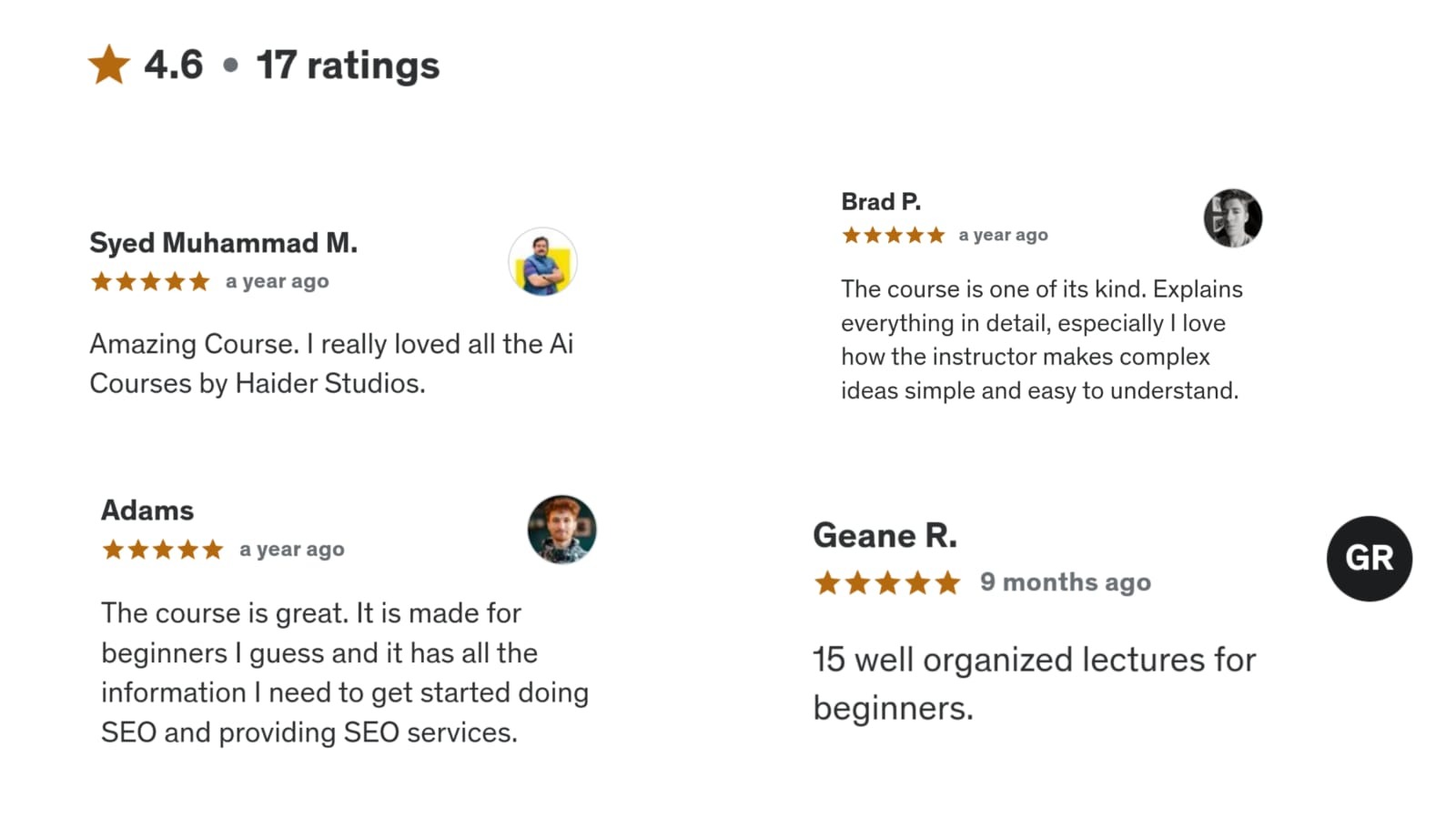The width and height of the screenshot is (1456, 818).
Task: Click Syed Muhammad M.'s five-star rating
Action: (x=150, y=282)
